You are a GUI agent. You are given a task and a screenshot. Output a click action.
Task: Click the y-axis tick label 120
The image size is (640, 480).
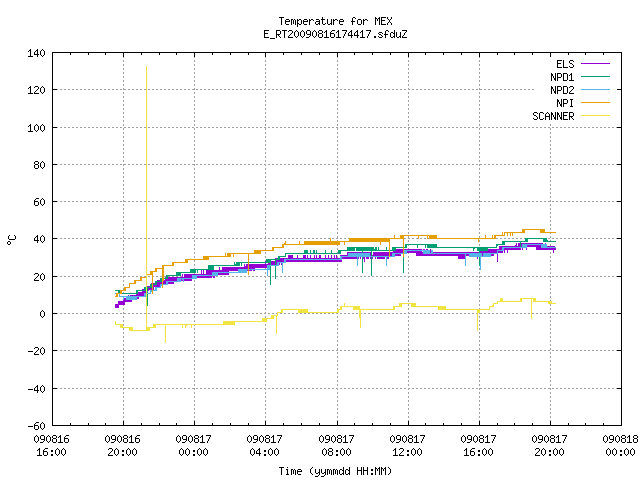(36, 90)
